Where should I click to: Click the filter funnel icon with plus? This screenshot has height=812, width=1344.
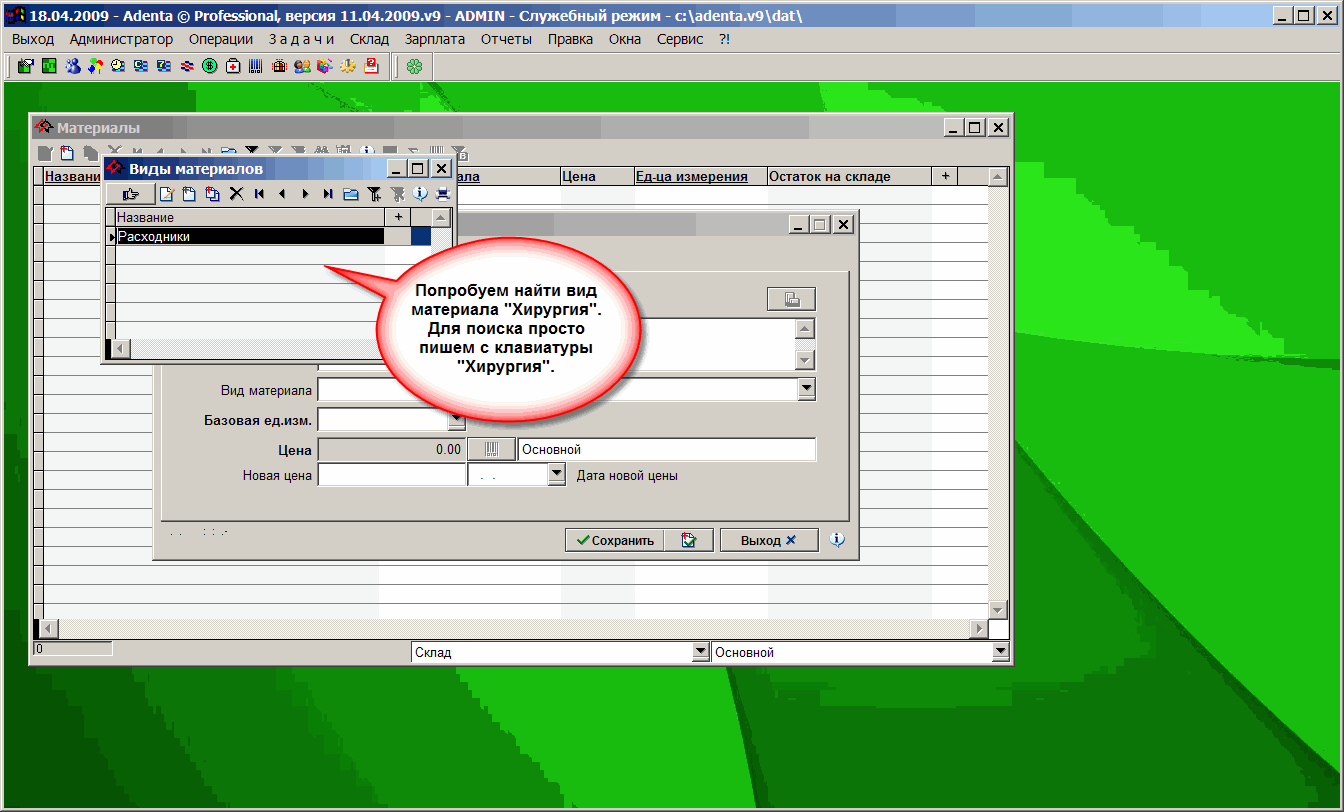(374, 194)
